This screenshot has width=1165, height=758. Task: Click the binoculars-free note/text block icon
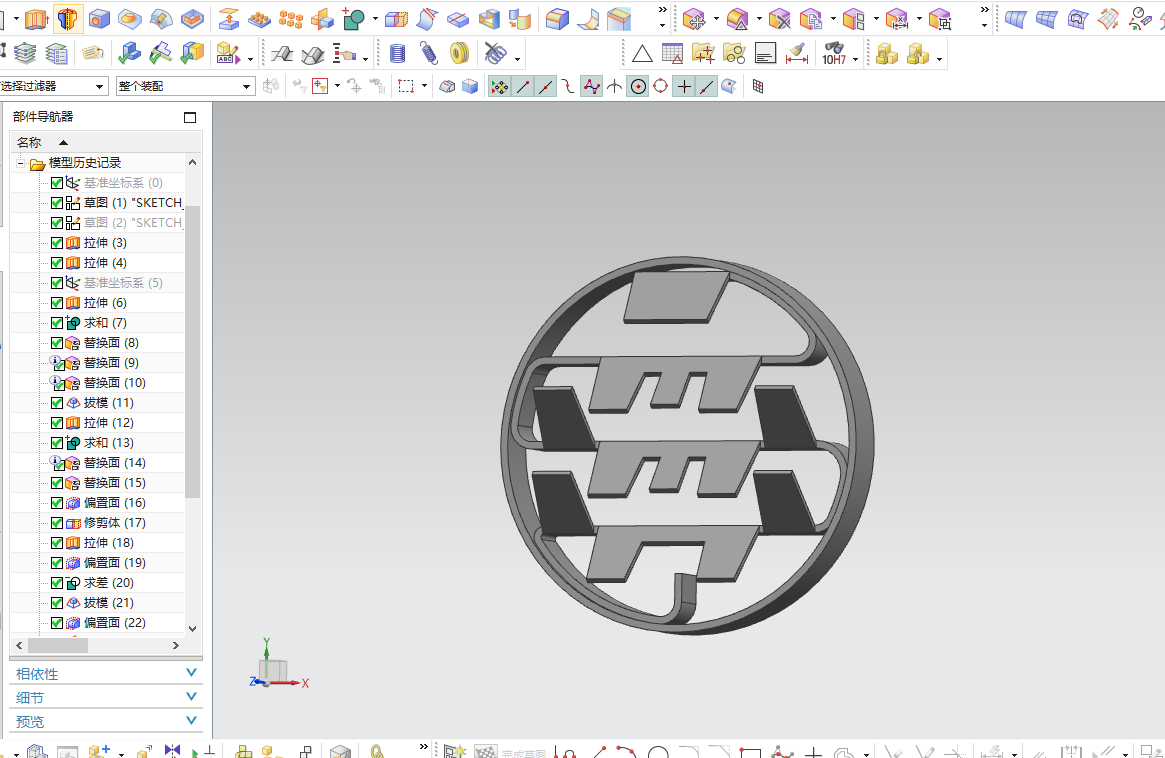(765, 54)
